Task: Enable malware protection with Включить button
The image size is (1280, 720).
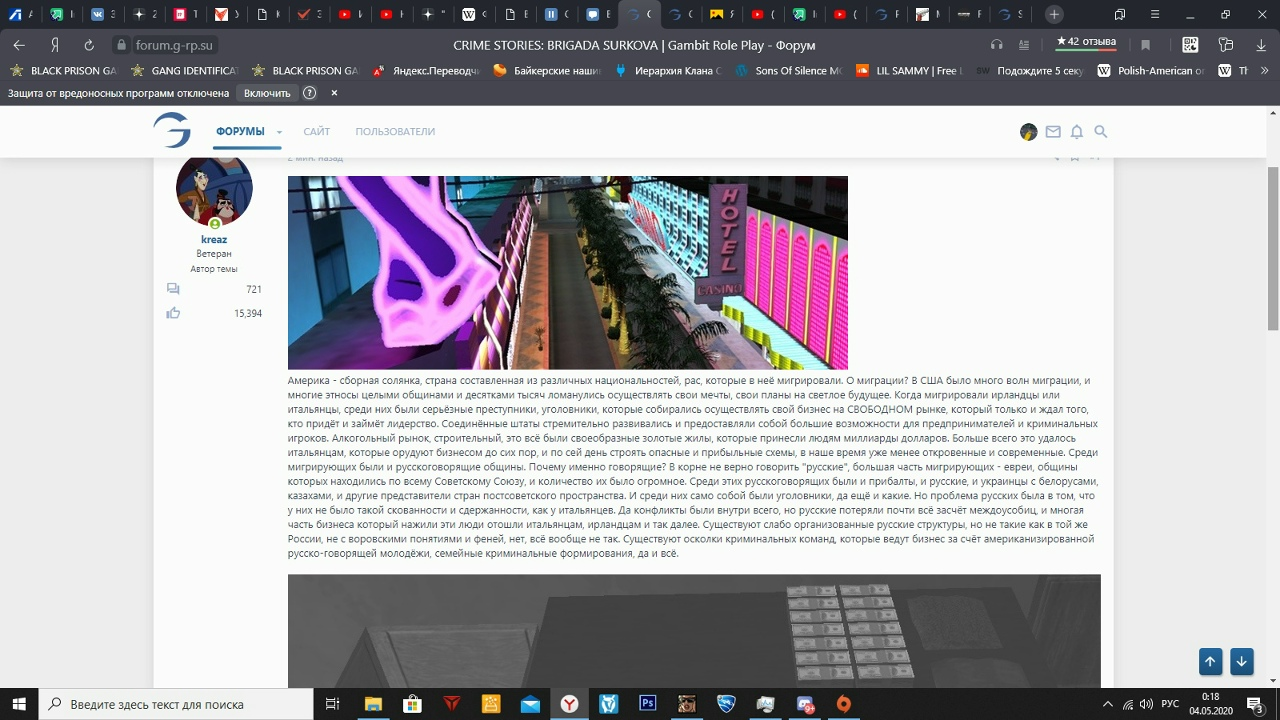Action: [x=267, y=93]
